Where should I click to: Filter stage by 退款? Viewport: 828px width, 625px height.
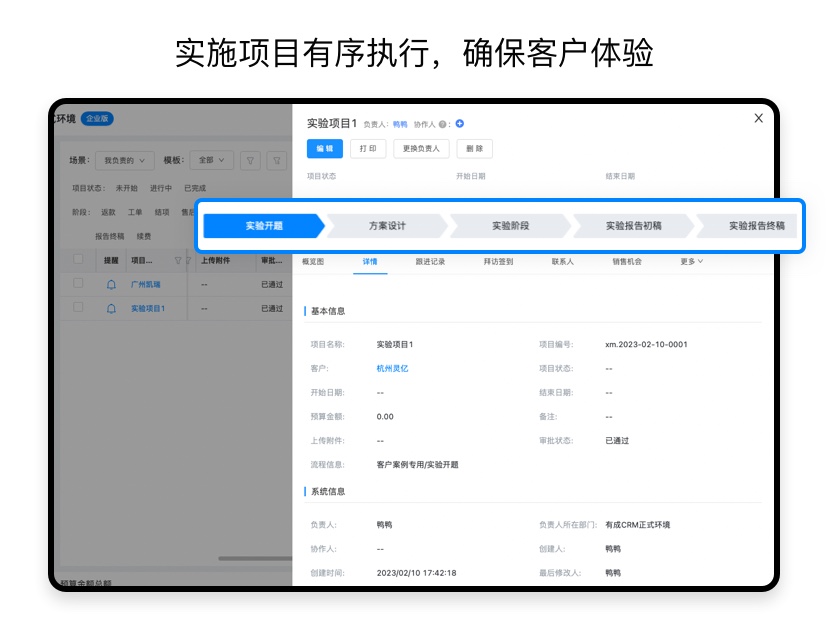coord(108,212)
